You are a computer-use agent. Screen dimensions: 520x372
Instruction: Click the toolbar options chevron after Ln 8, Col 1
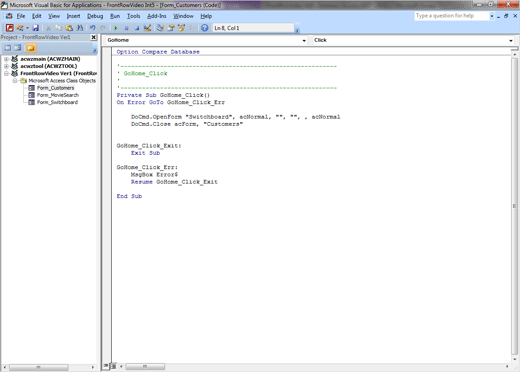[x=297, y=30]
